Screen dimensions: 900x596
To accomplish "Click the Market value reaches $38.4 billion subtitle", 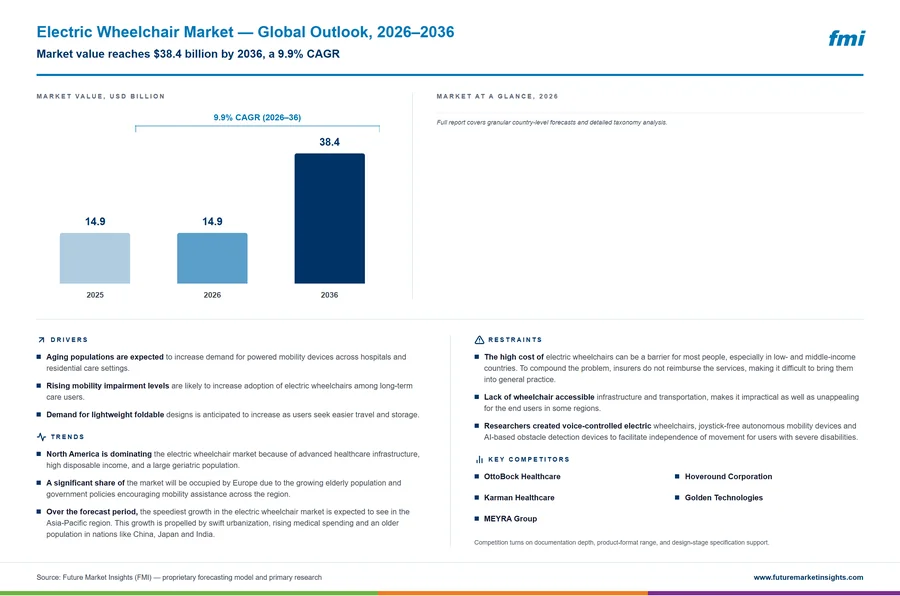I will pyautogui.click(x=188, y=54).
